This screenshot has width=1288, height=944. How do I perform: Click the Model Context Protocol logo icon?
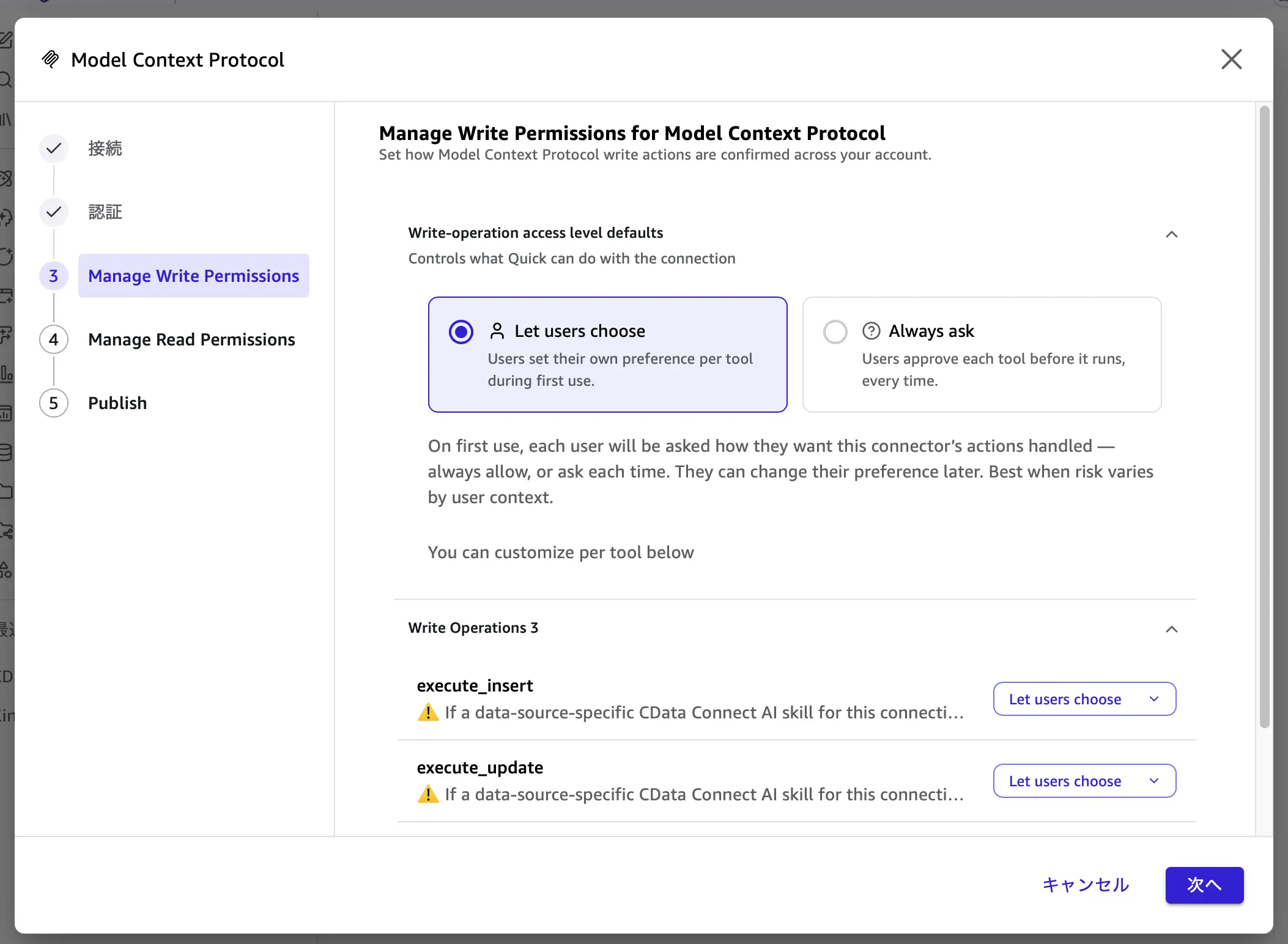[50, 59]
